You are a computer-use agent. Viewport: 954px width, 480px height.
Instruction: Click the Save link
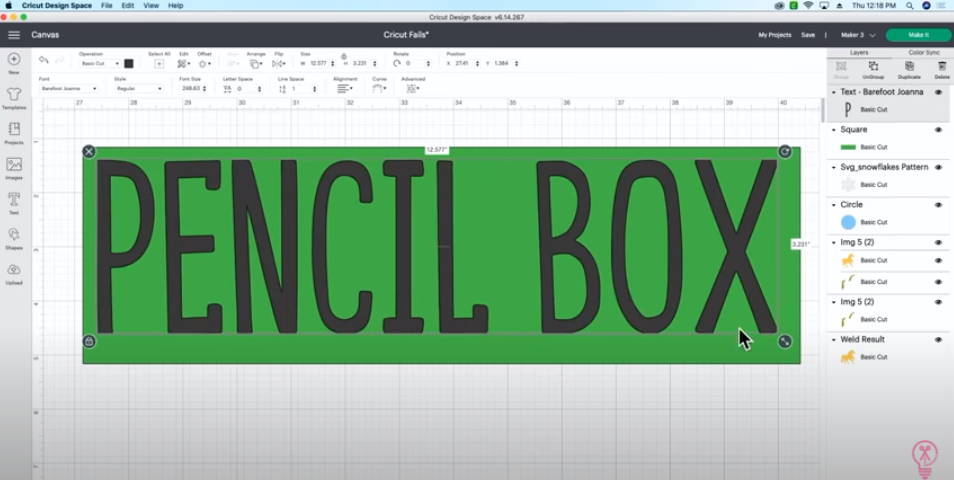(807, 35)
